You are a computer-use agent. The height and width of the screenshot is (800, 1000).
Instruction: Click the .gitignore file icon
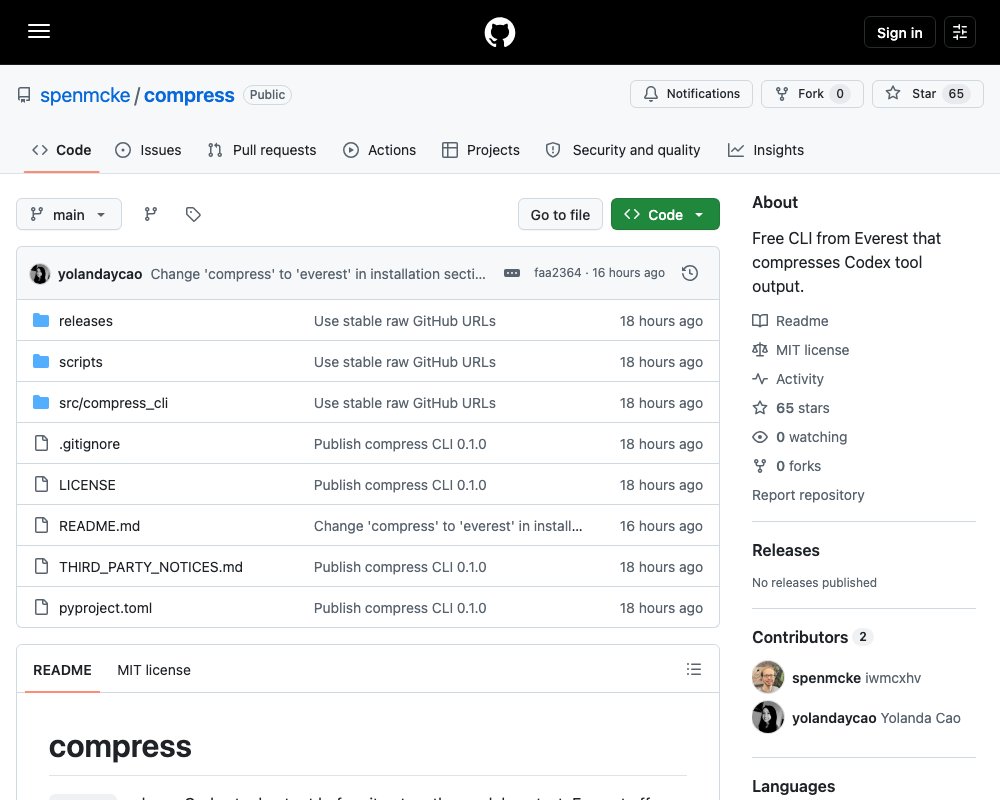(41, 443)
